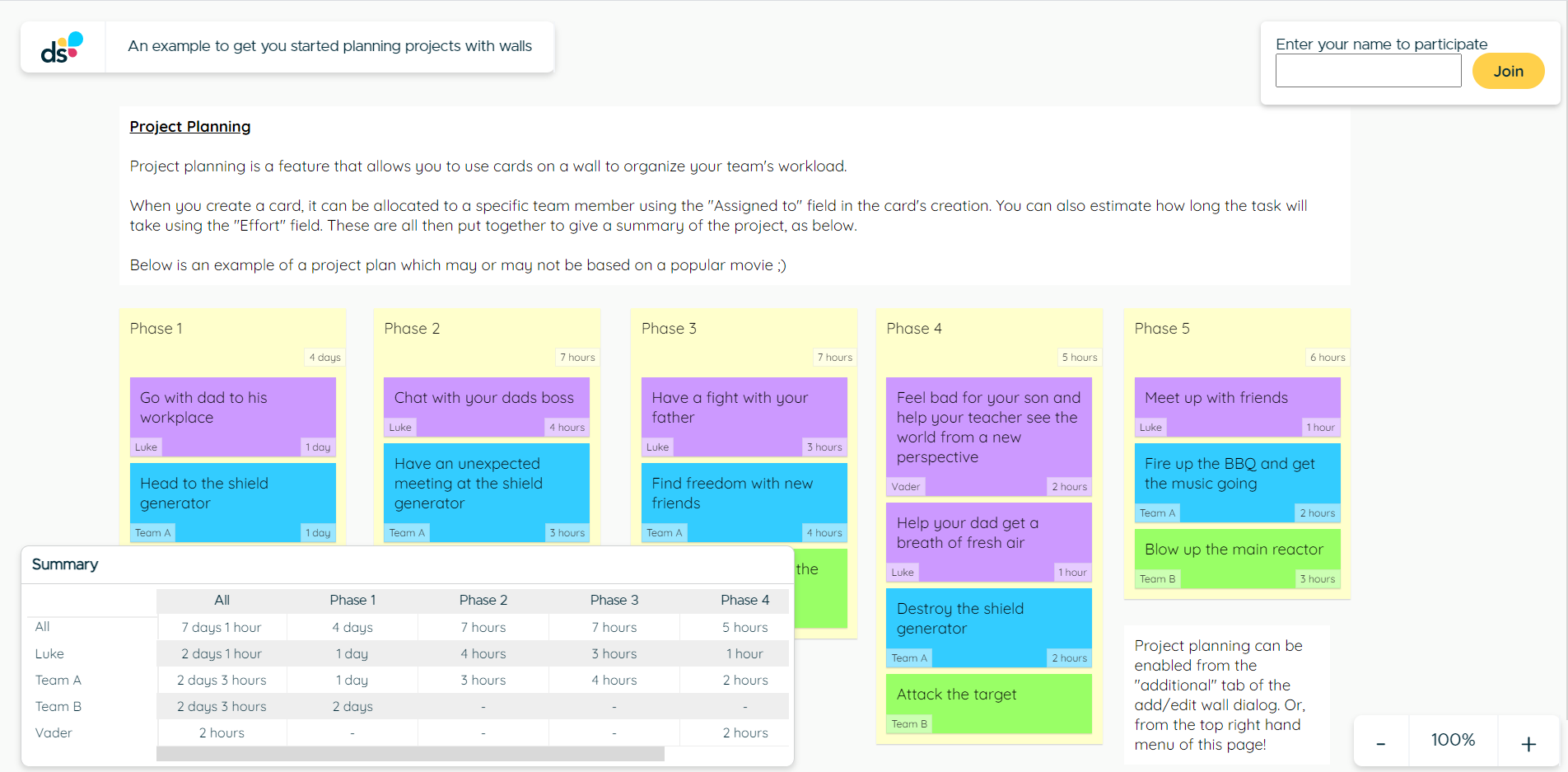The image size is (1568, 772).
Task: Click the example planning description banner
Action: coord(329,46)
